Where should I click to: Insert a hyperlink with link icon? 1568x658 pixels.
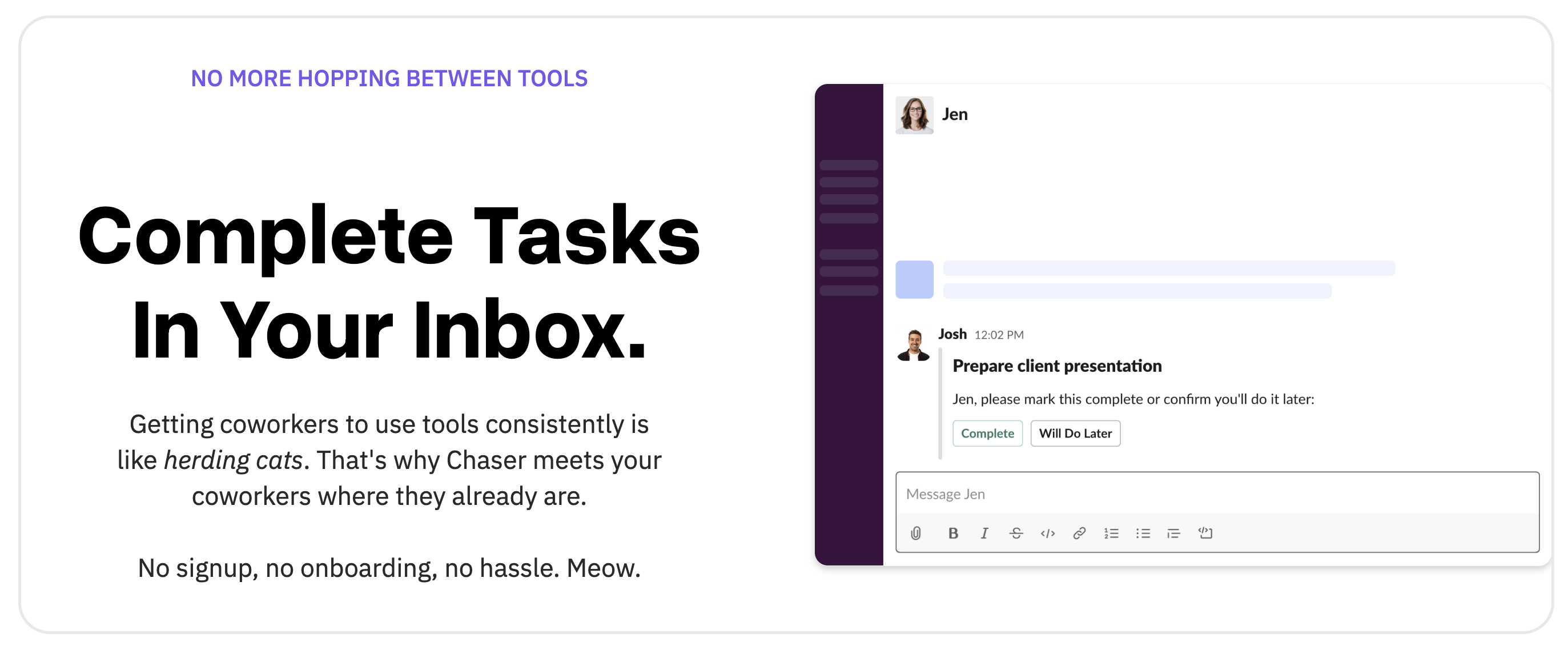pos(1079,533)
